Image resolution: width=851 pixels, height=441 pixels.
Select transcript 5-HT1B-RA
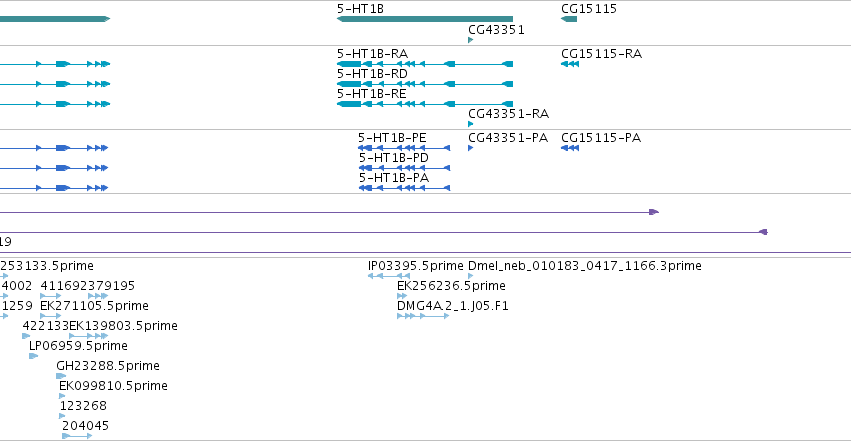425,64
